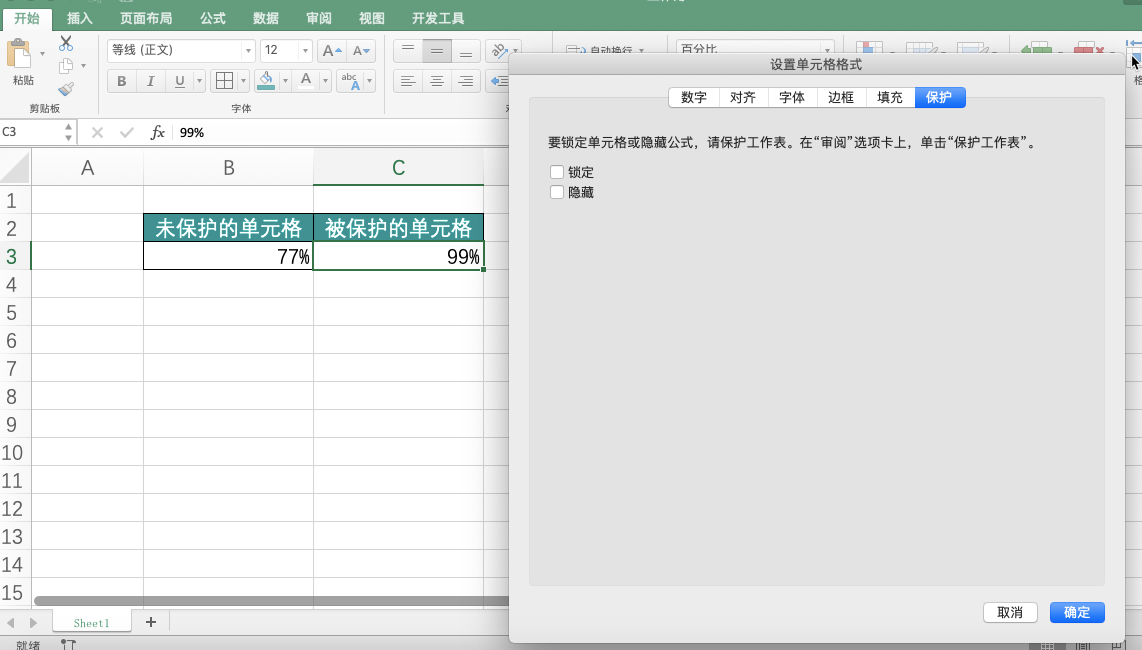
Task: Confirm formula bar entry checkmark
Action: tap(127, 132)
